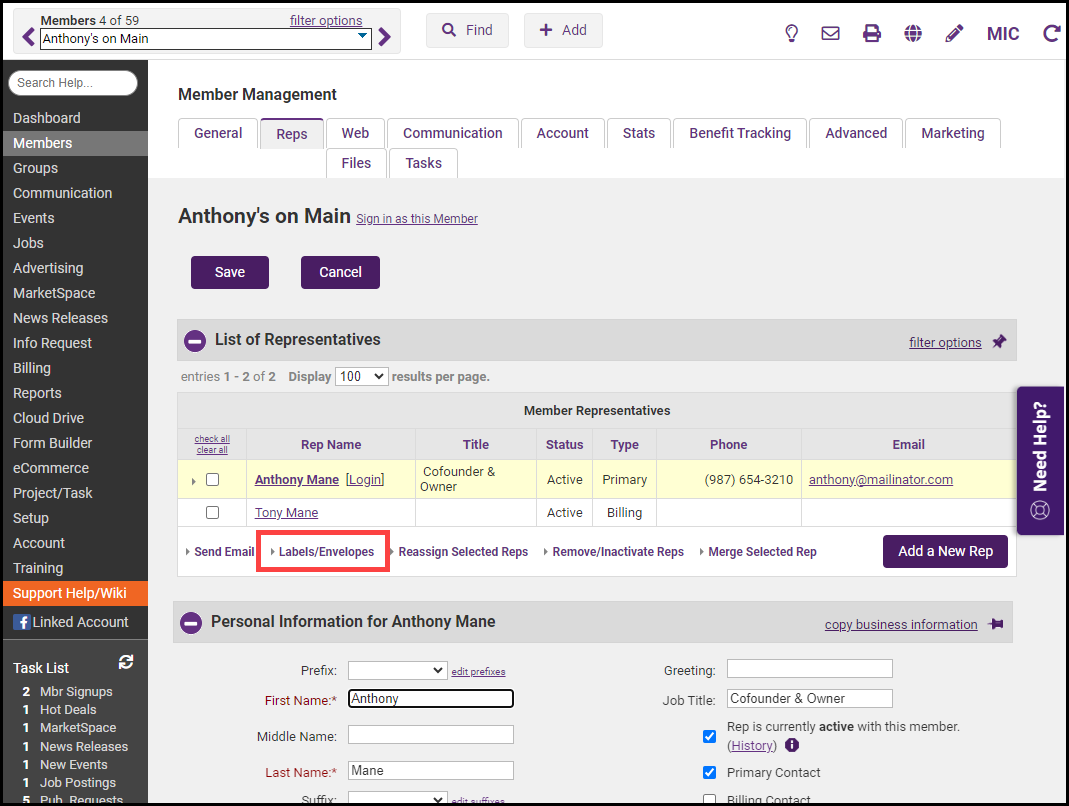Switch to the Benefit Tracking tab
The width and height of the screenshot is (1069, 806).
coord(739,133)
